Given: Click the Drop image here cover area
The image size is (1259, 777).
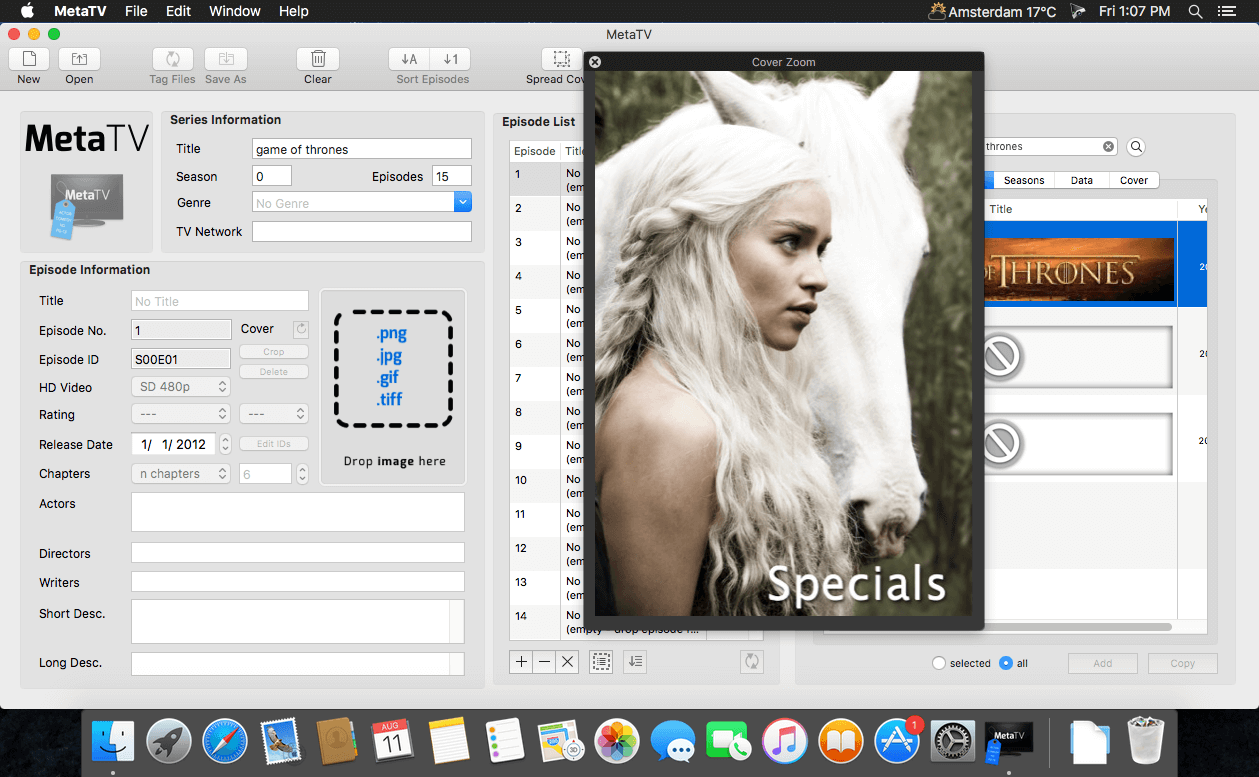Looking at the screenshot, I should [393, 388].
